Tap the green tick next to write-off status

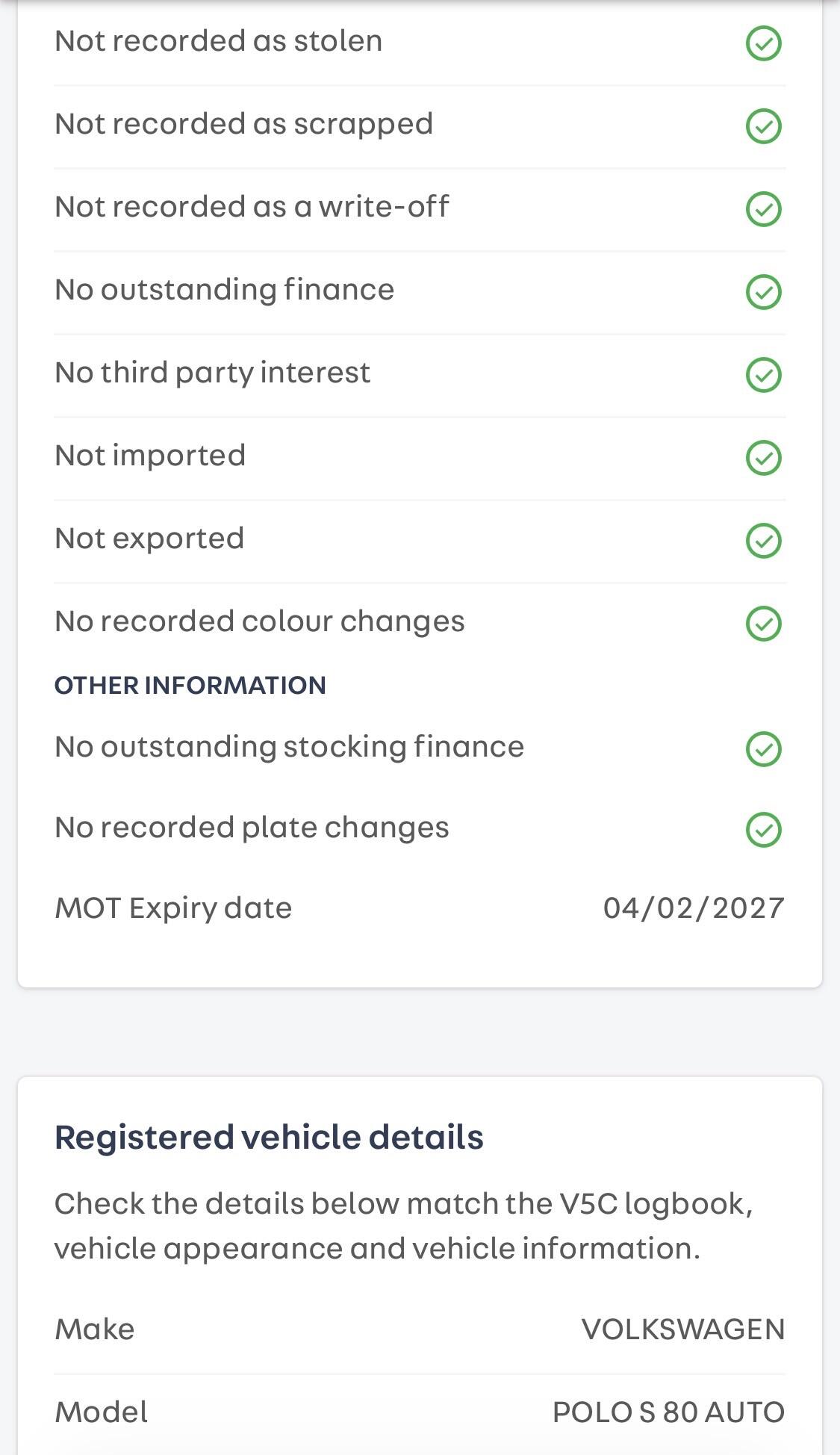[763, 209]
